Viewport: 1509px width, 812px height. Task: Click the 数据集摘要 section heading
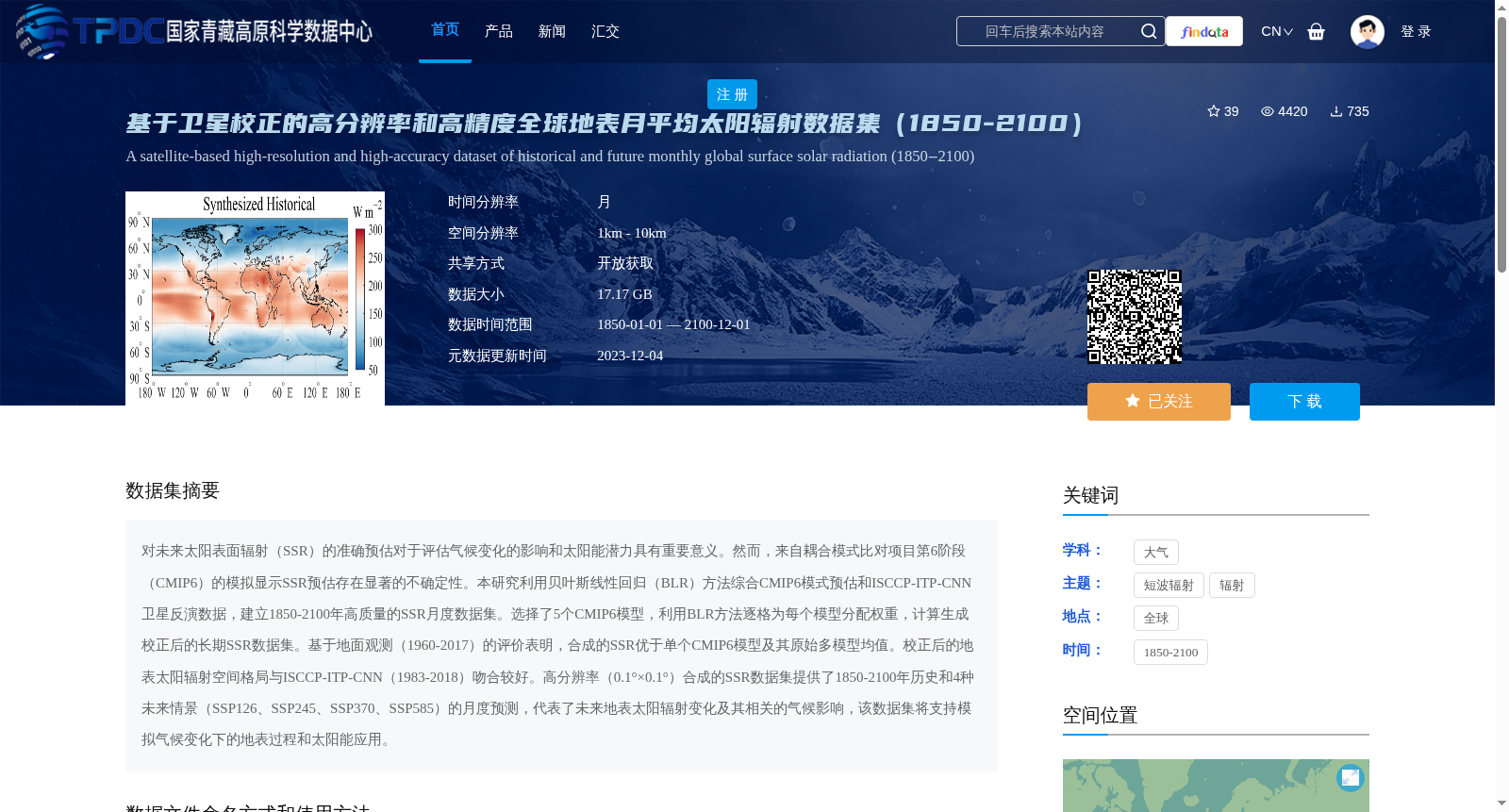coord(173,490)
